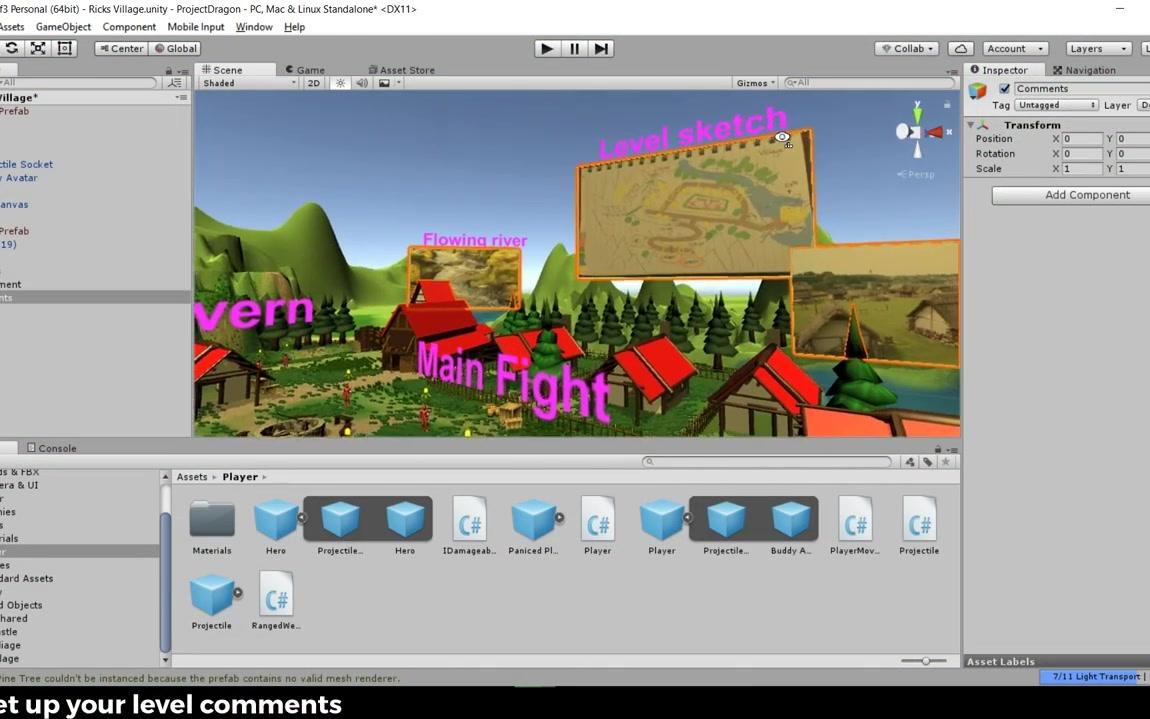Toggle 2D mode in the Scene view
This screenshot has height=719, width=1150.
313,83
